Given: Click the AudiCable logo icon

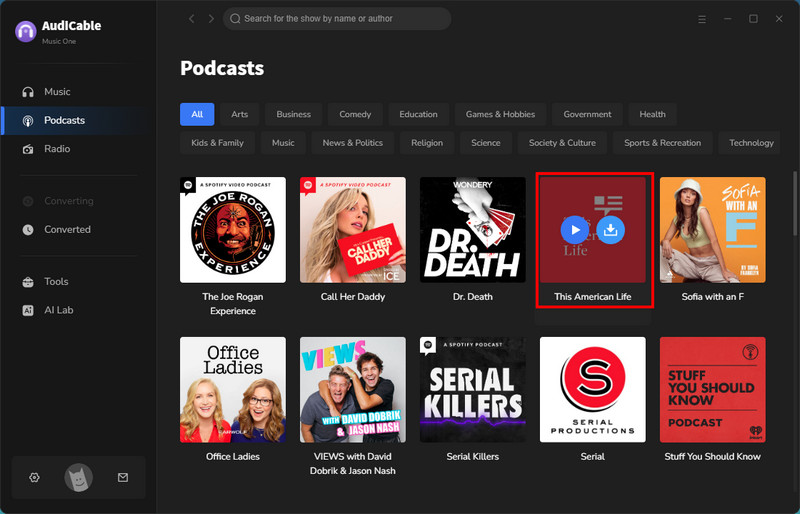Looking at the screenshot, I should pyautogui.click(x=26, y=32).
